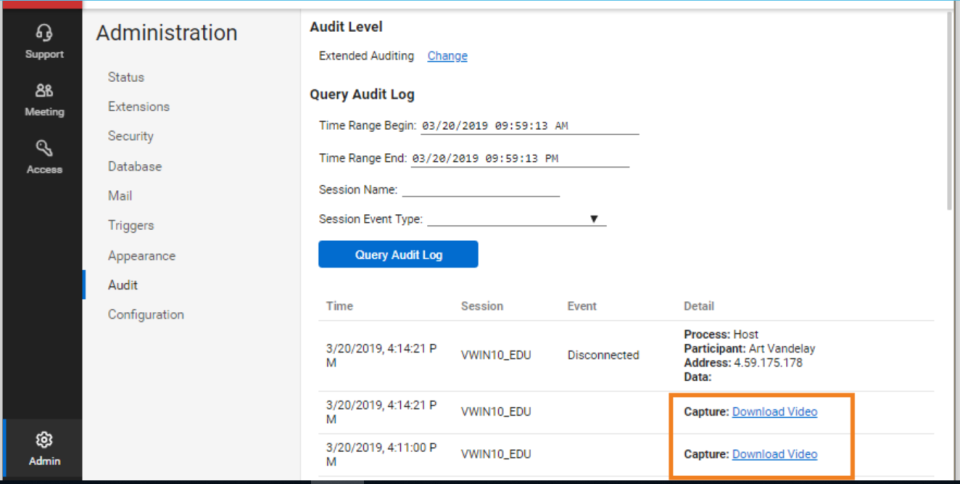
Task: Download Video for the 4:14:21 PM capture
Action: (x=774, y=412)
